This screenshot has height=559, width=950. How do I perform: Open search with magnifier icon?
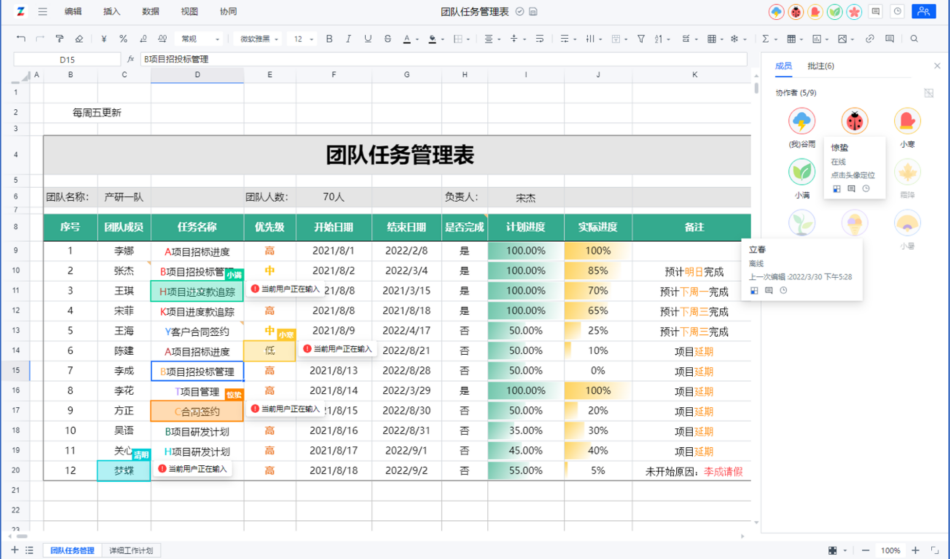tap(914, 39)
